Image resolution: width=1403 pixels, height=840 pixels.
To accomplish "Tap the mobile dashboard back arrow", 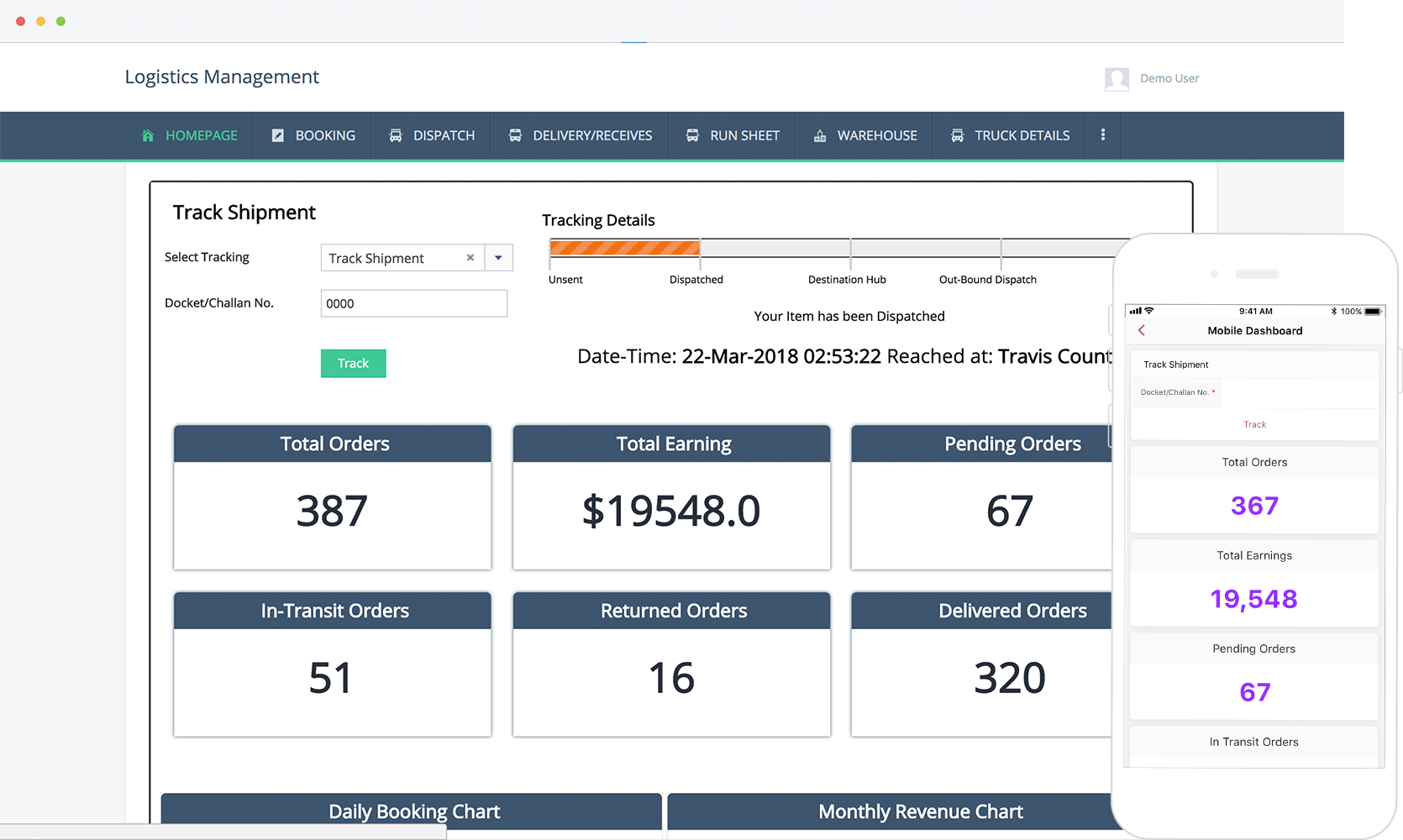I will pos(1142,330).
